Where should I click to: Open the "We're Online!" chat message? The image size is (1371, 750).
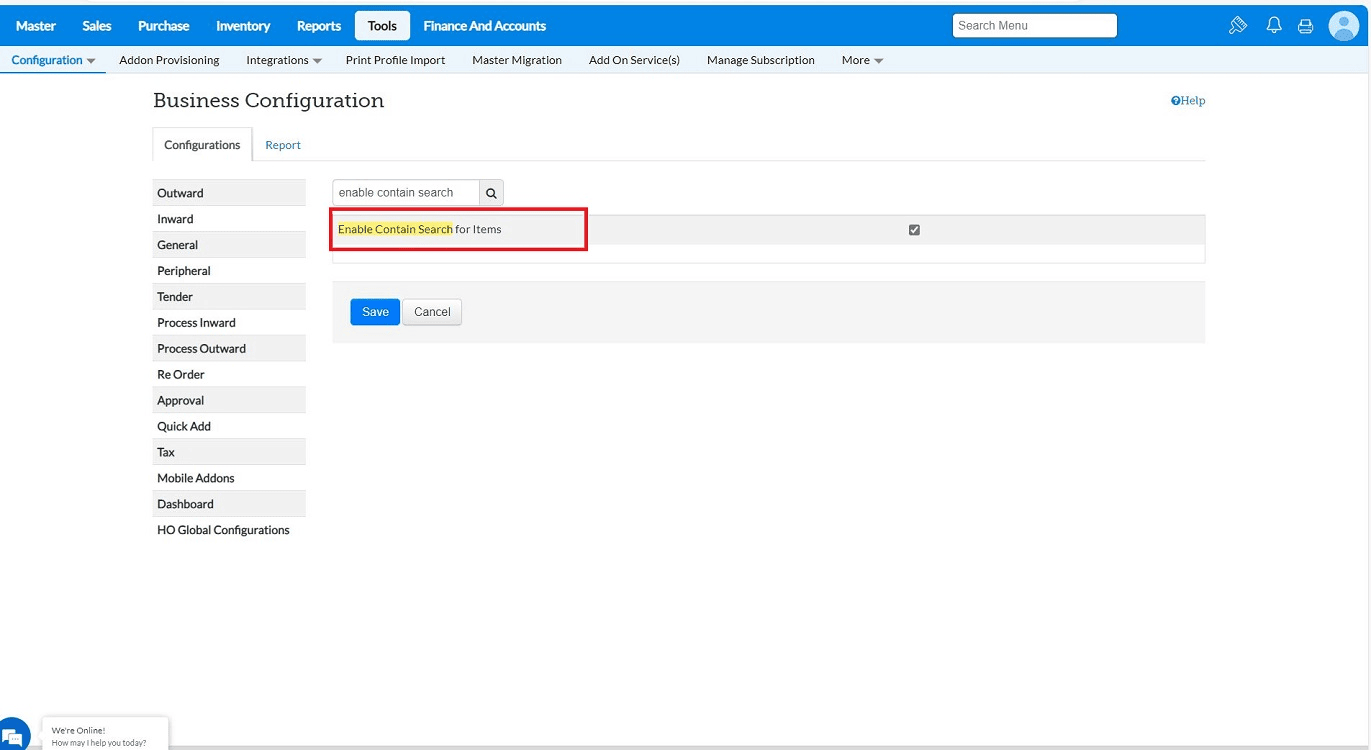pos(105,735)
